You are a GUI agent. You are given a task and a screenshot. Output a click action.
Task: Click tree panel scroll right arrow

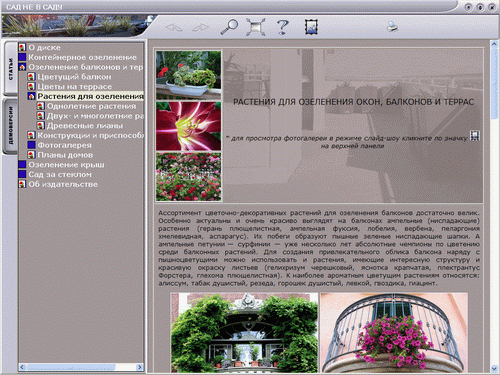tap(140, 367)
